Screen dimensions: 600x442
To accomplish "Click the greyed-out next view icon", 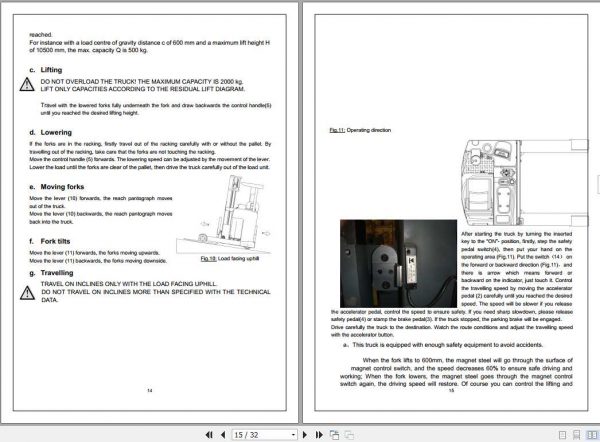I will point(349,435).
